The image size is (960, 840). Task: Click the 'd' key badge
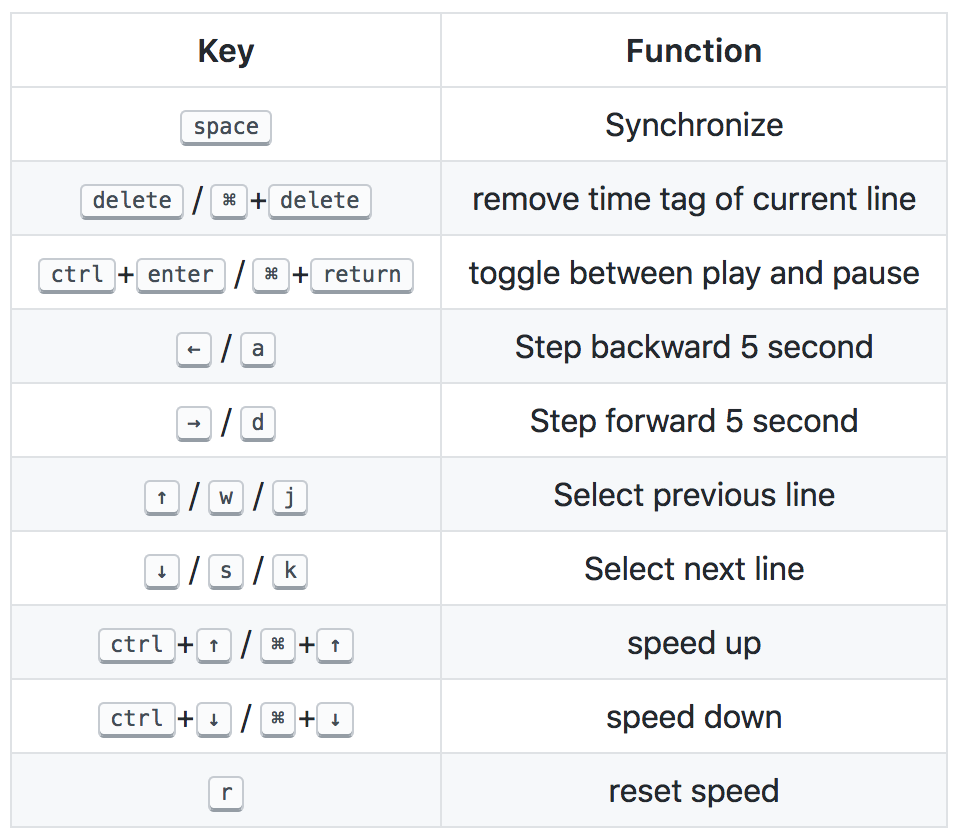click(258, 423)
